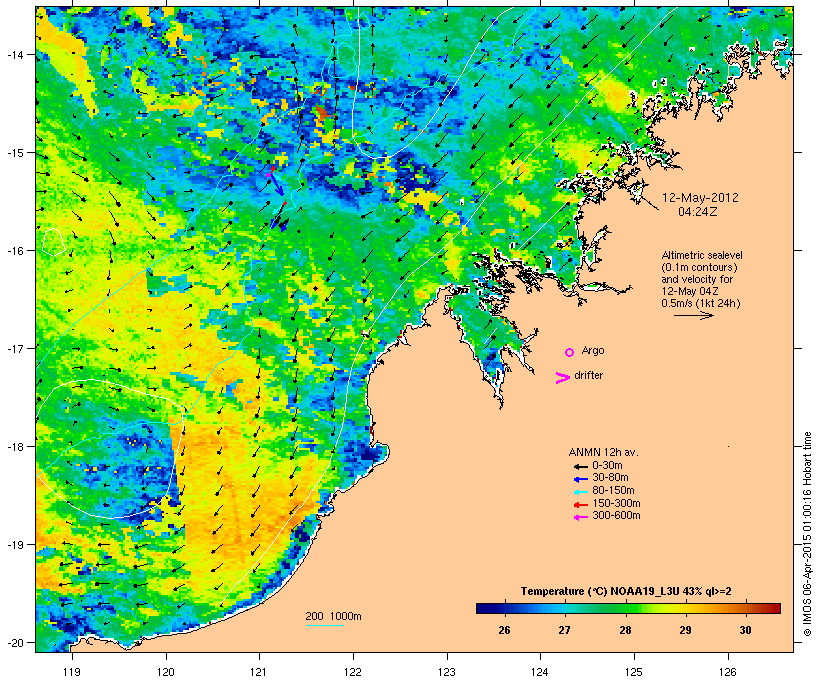This screenshot has height=680, width=820.
Task: Click the latitude axis label '-14'
Action: click(x=14, y=54)
